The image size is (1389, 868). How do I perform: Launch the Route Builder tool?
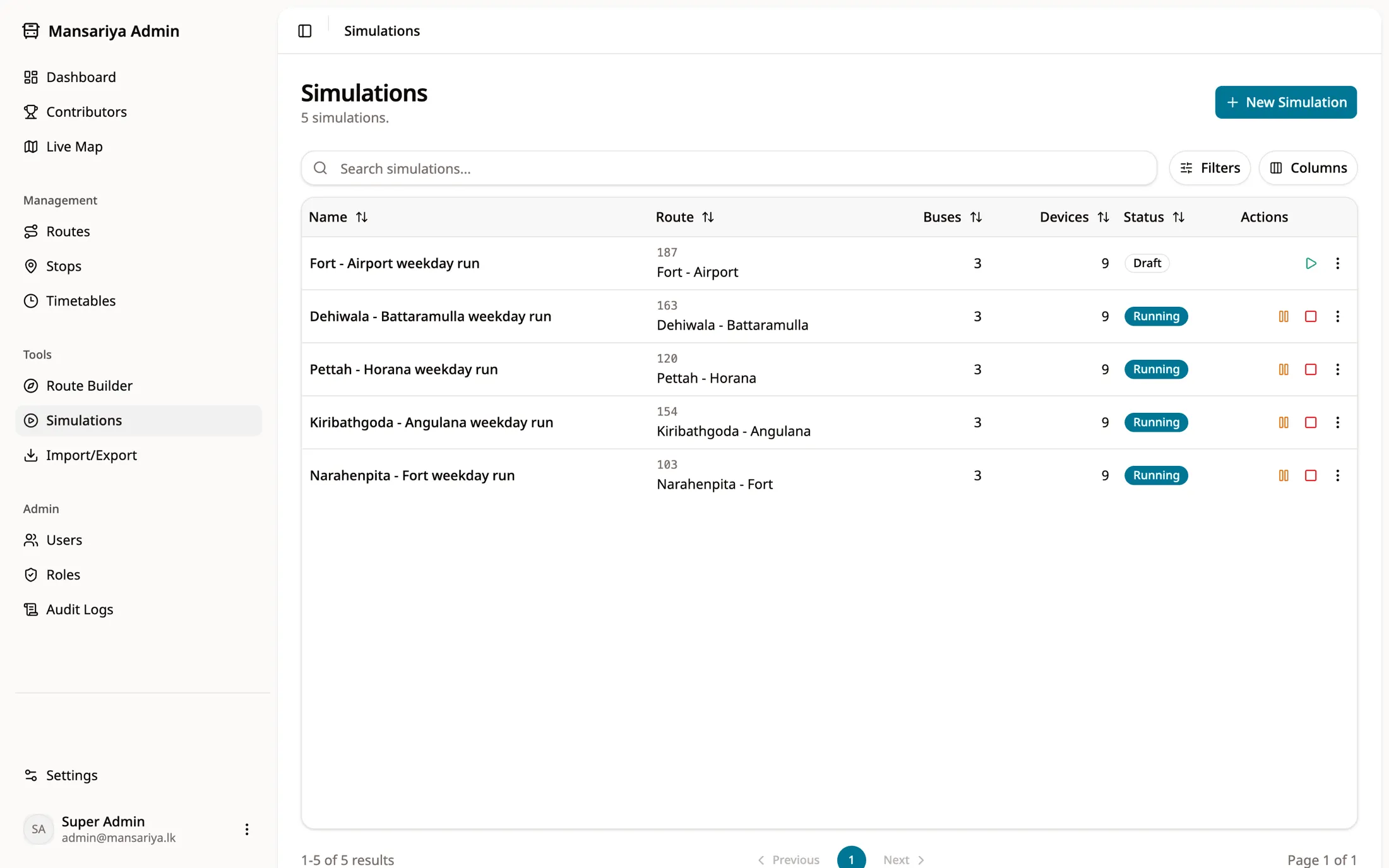coord(139,386)
